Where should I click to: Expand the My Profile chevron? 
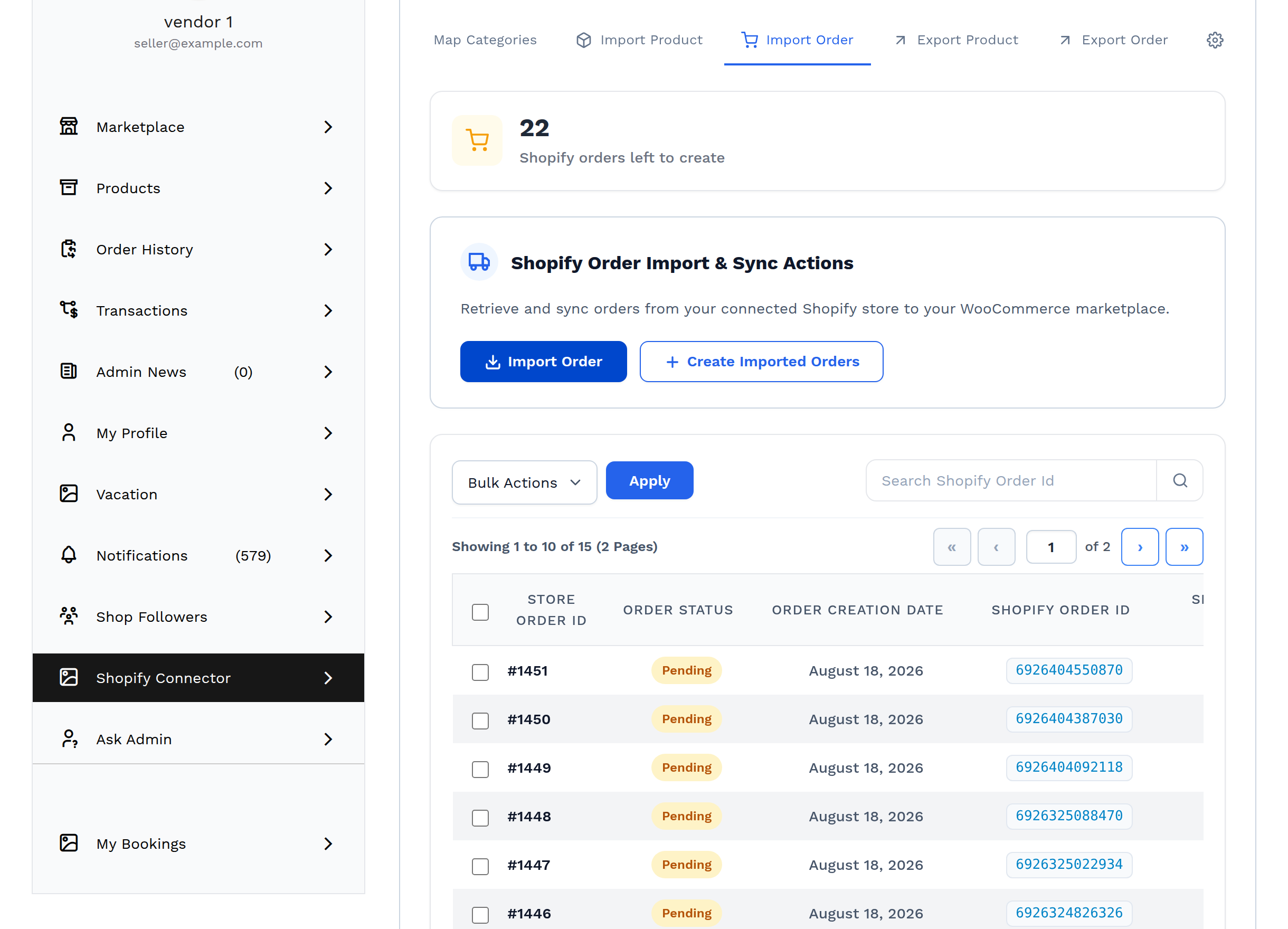[x=328, y=433]
